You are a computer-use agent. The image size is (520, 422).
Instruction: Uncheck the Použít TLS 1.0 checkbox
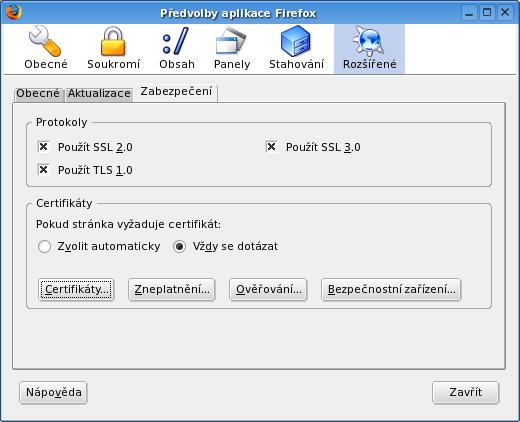click(x=43, y=170)
